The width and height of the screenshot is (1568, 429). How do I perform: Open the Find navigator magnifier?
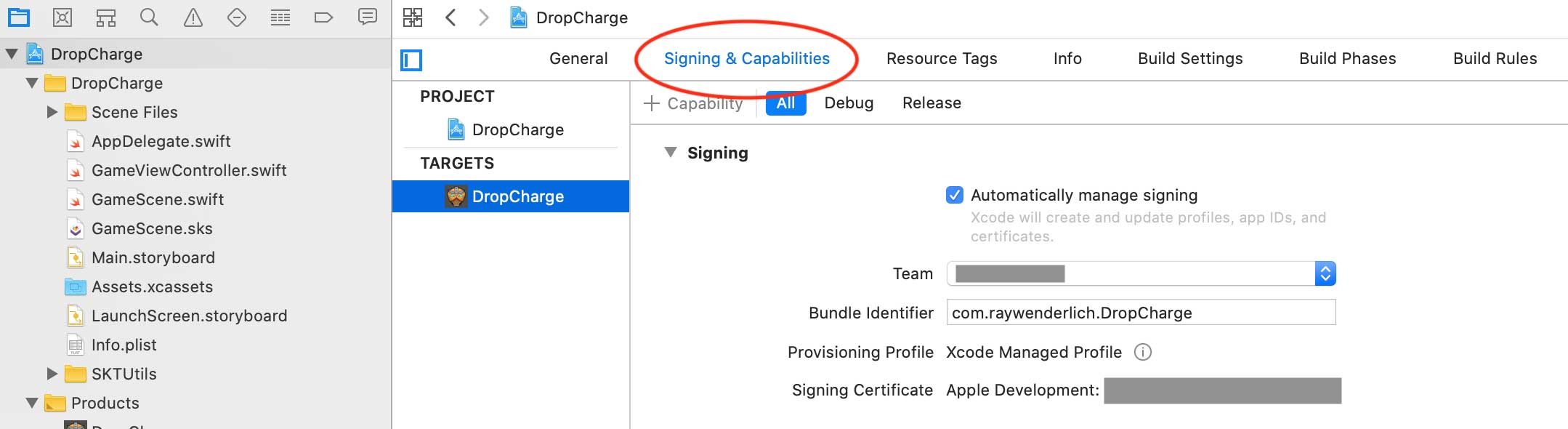pos(149,17)
